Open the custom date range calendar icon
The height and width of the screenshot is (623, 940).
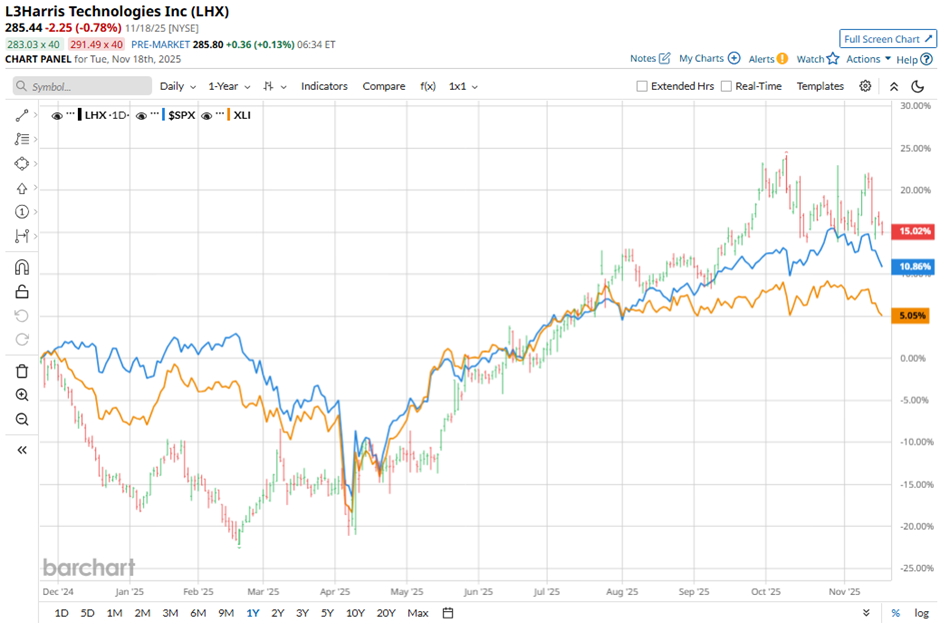(x=448, y=613)
